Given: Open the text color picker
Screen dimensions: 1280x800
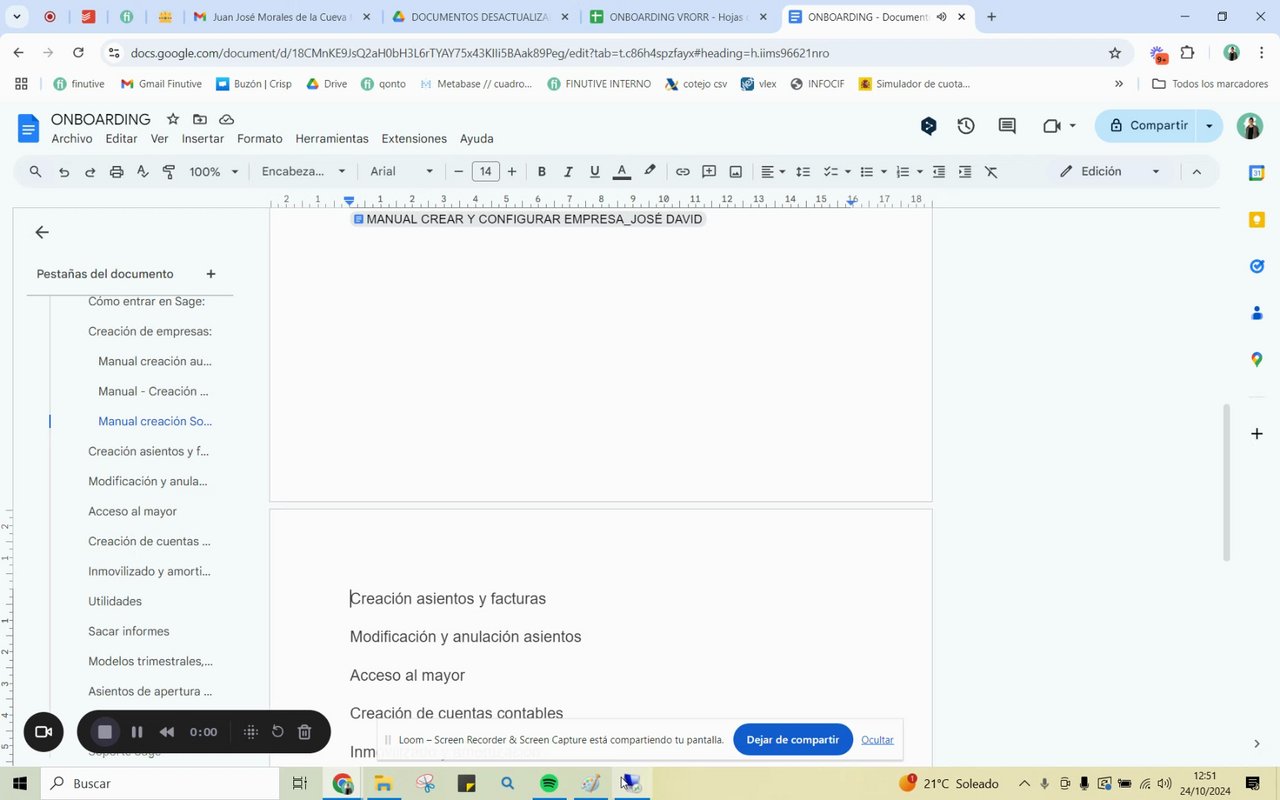Looking at the screenshot, I should click(622, 172).
